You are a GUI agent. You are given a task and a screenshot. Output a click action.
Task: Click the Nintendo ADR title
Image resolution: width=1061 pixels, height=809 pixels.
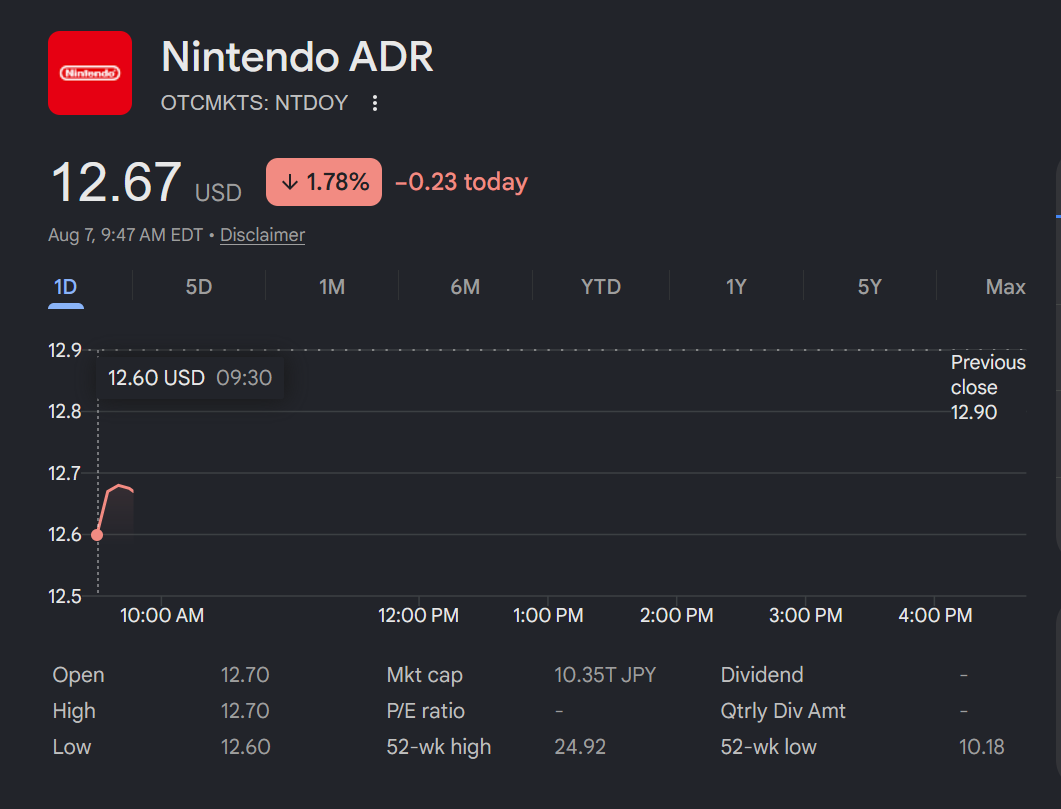pos(297,57)
